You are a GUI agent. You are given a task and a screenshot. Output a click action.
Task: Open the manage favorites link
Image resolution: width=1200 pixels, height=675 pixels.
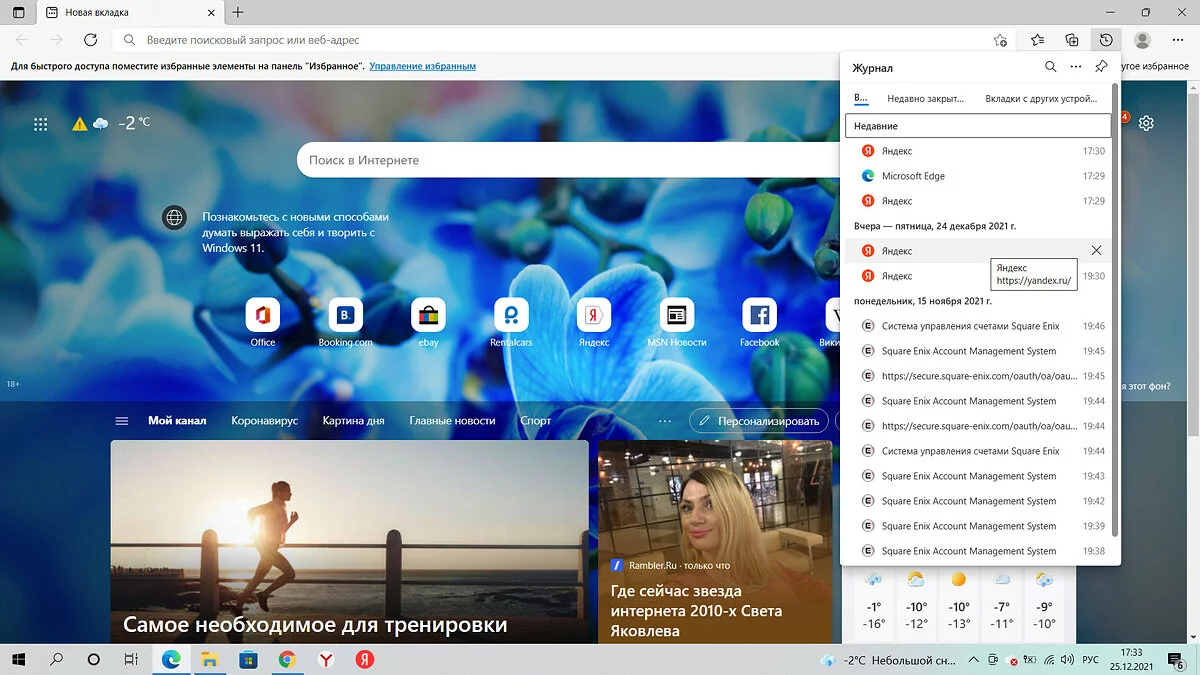click(x=422, y=66)
